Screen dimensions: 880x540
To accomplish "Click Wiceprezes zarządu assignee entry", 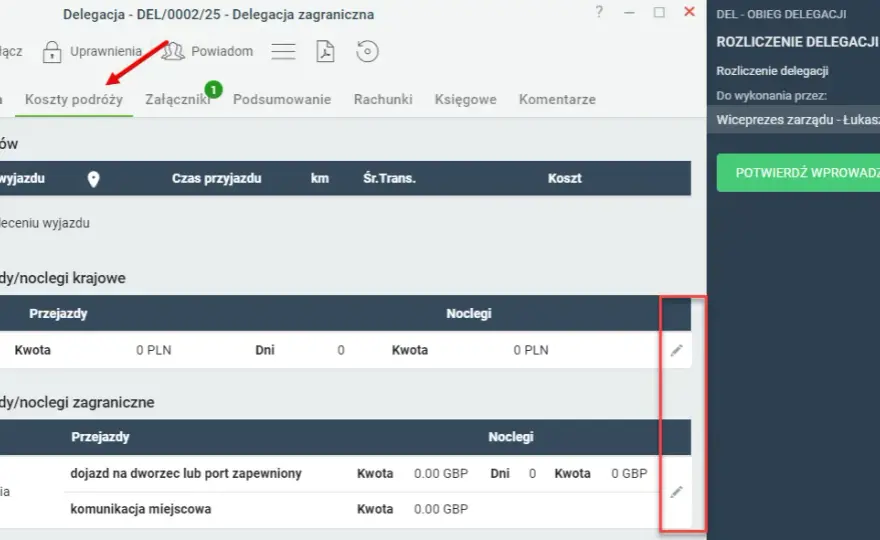I will coord(794,120).
